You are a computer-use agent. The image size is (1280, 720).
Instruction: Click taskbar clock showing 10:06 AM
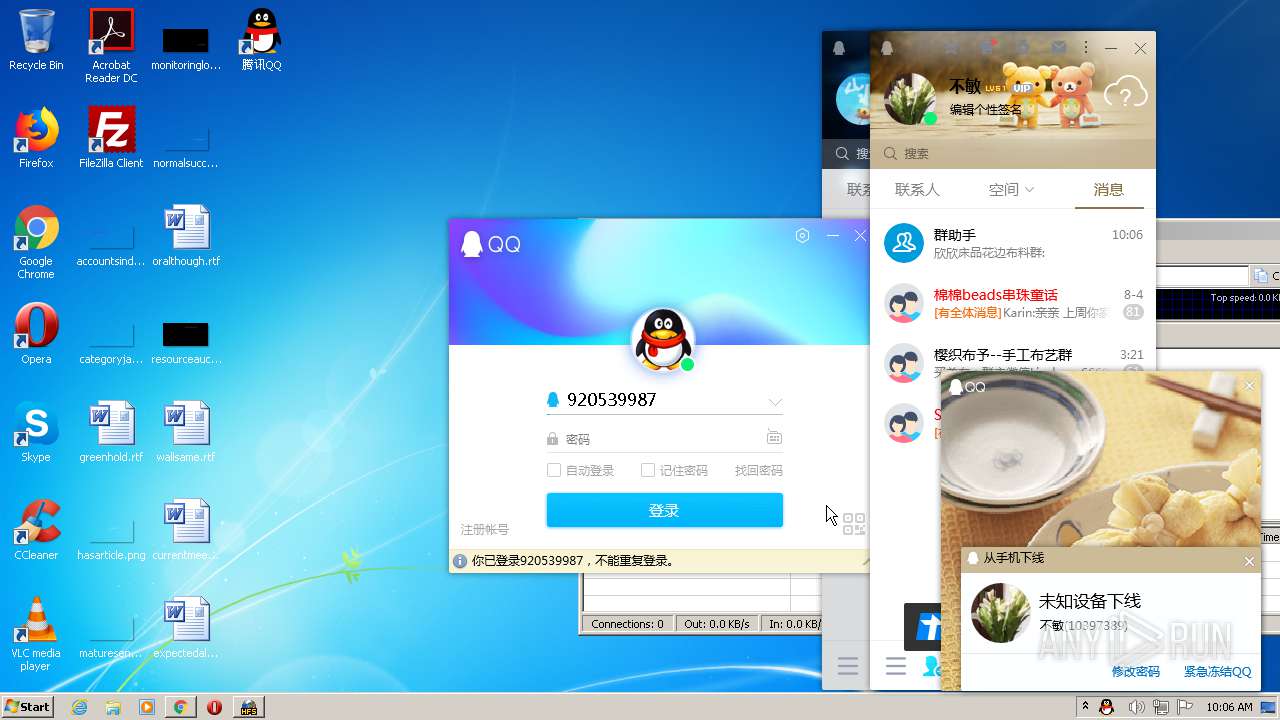coord(1229,707)
